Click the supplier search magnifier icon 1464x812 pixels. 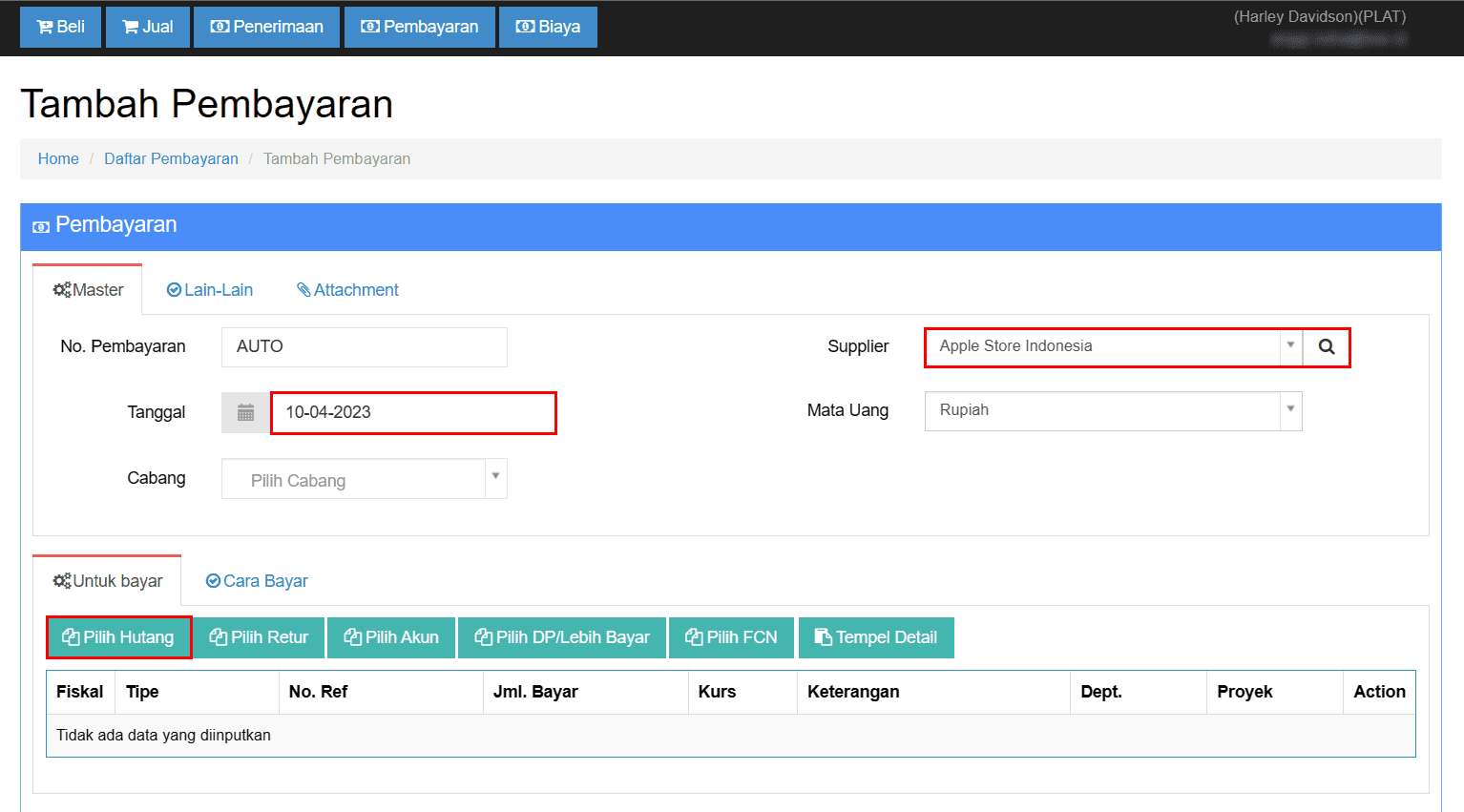pos(1327,346)
